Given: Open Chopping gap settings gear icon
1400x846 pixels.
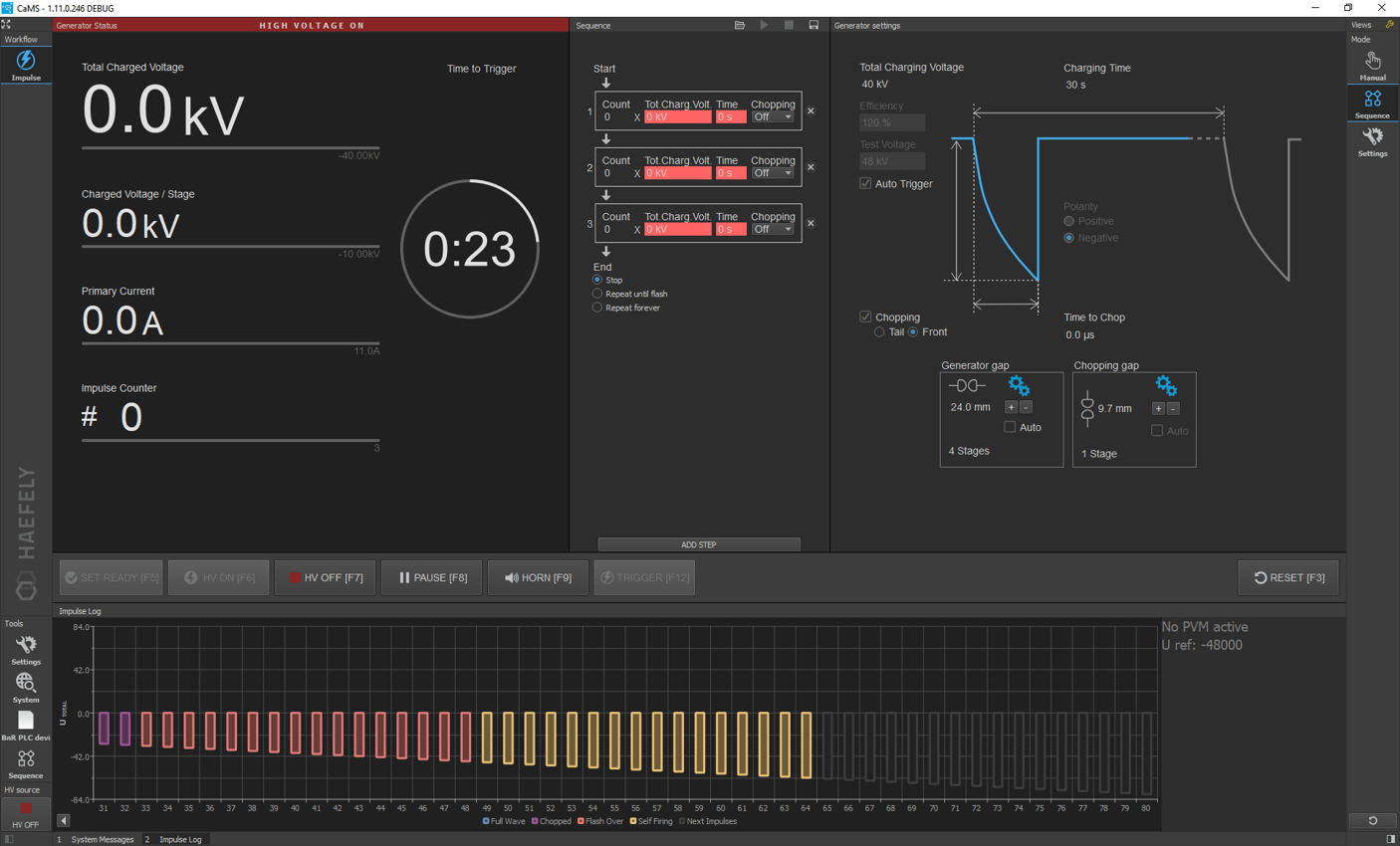Looking at the screenshot, I should (x=1165, y=386).
